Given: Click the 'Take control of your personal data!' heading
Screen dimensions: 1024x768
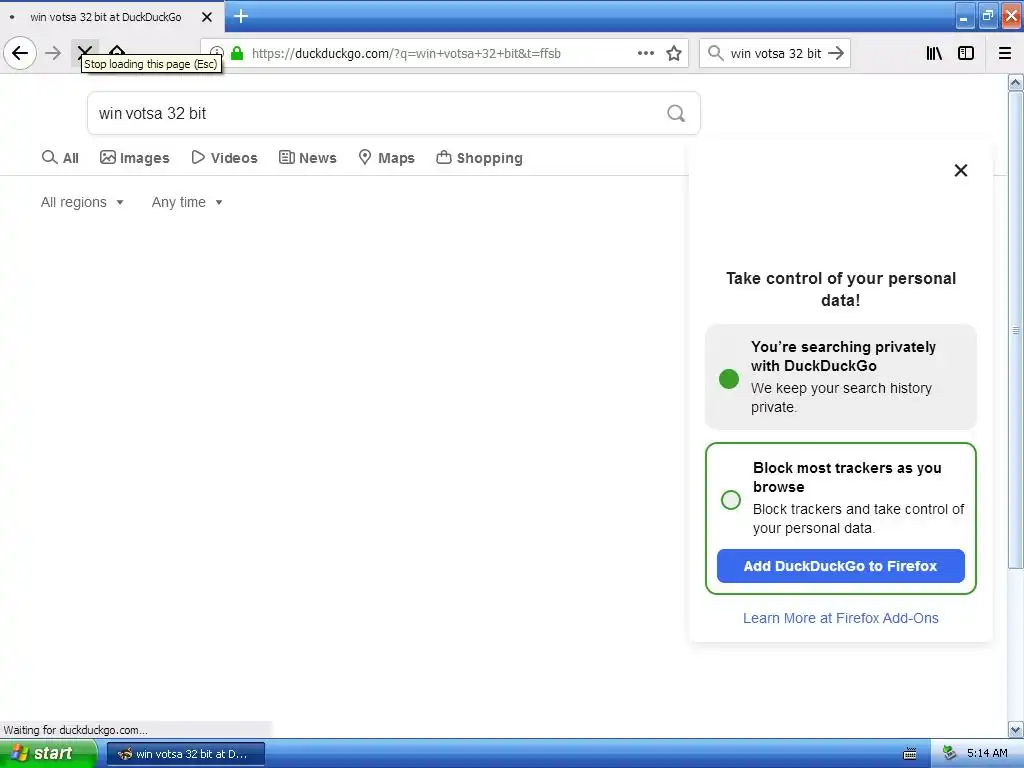Looking at the screenshot, I should click(x=840, y=289).
